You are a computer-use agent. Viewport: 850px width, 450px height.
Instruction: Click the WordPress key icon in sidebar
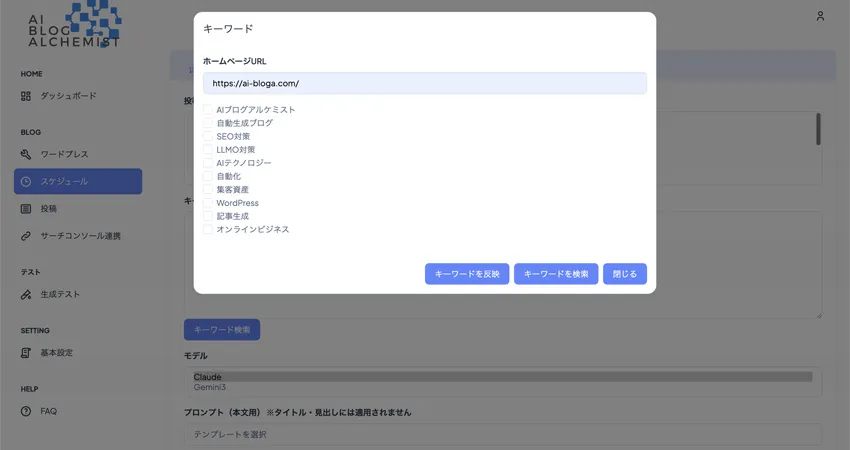(26, 154)
